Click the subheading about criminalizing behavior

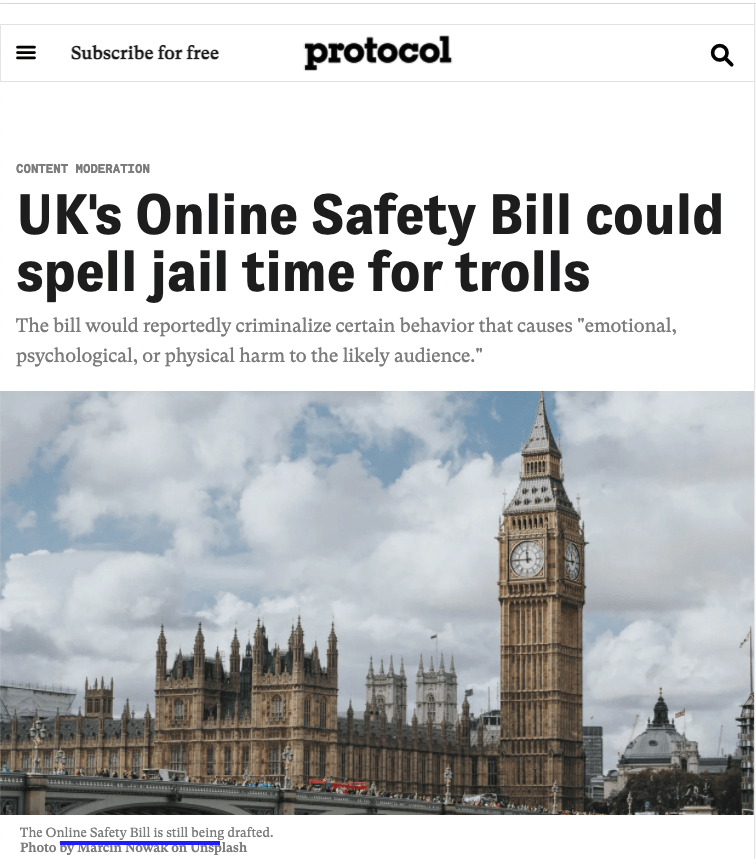[x=346, y=340]
